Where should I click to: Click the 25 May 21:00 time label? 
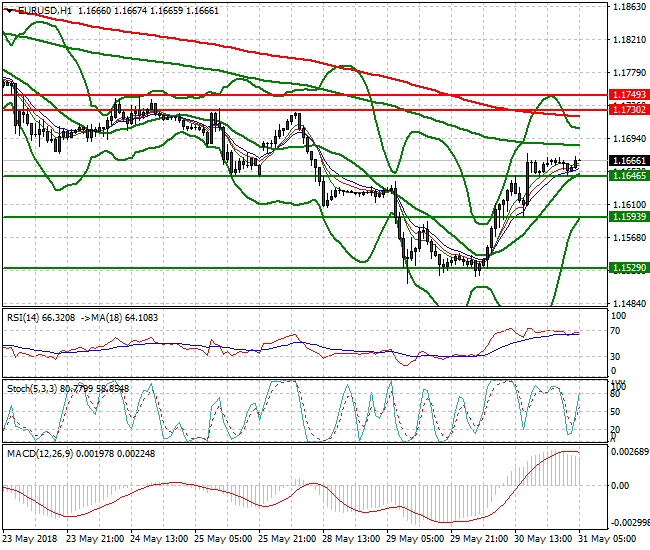click(x=287, y=539)
